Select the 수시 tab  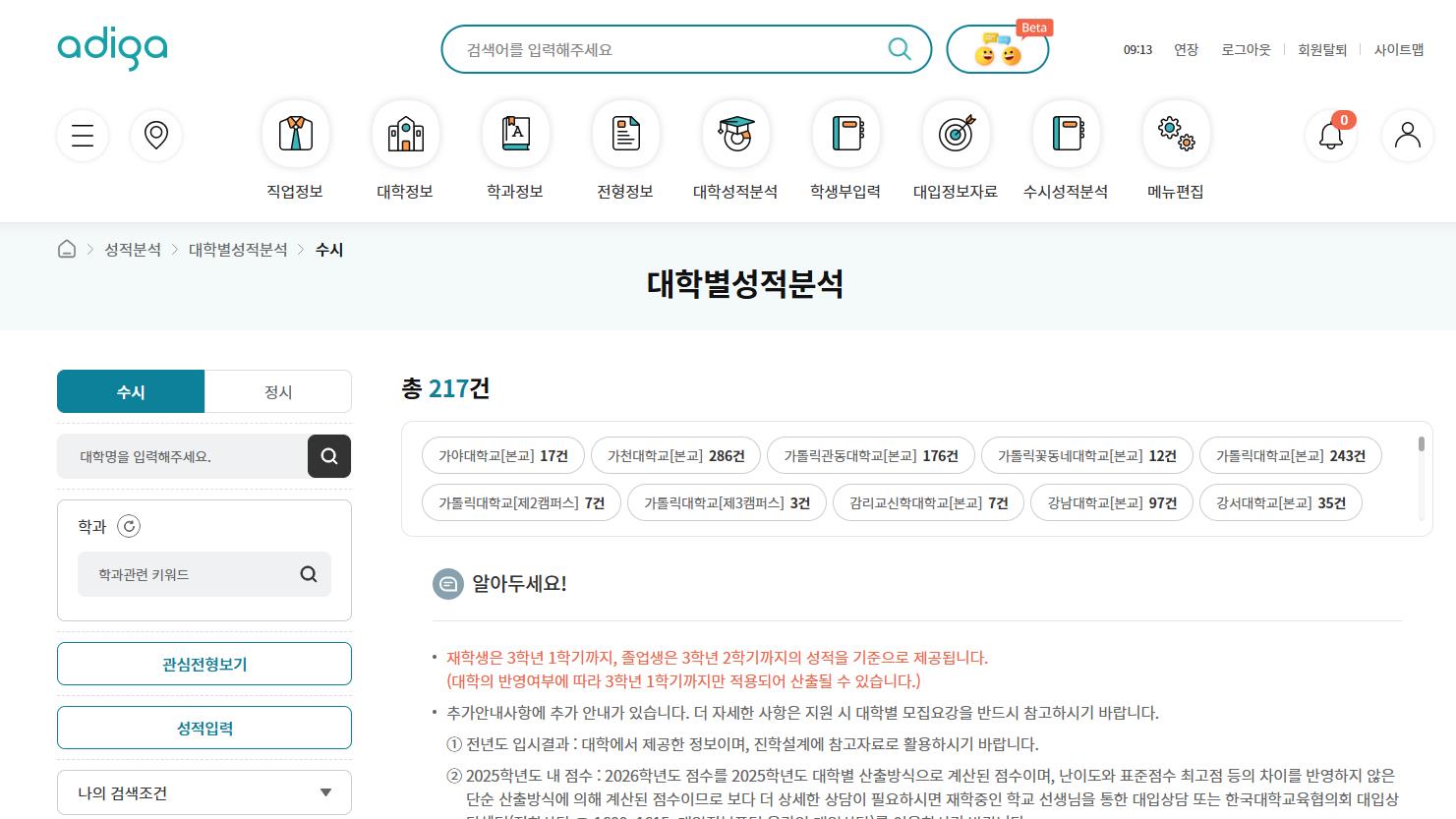pos(131,392)
